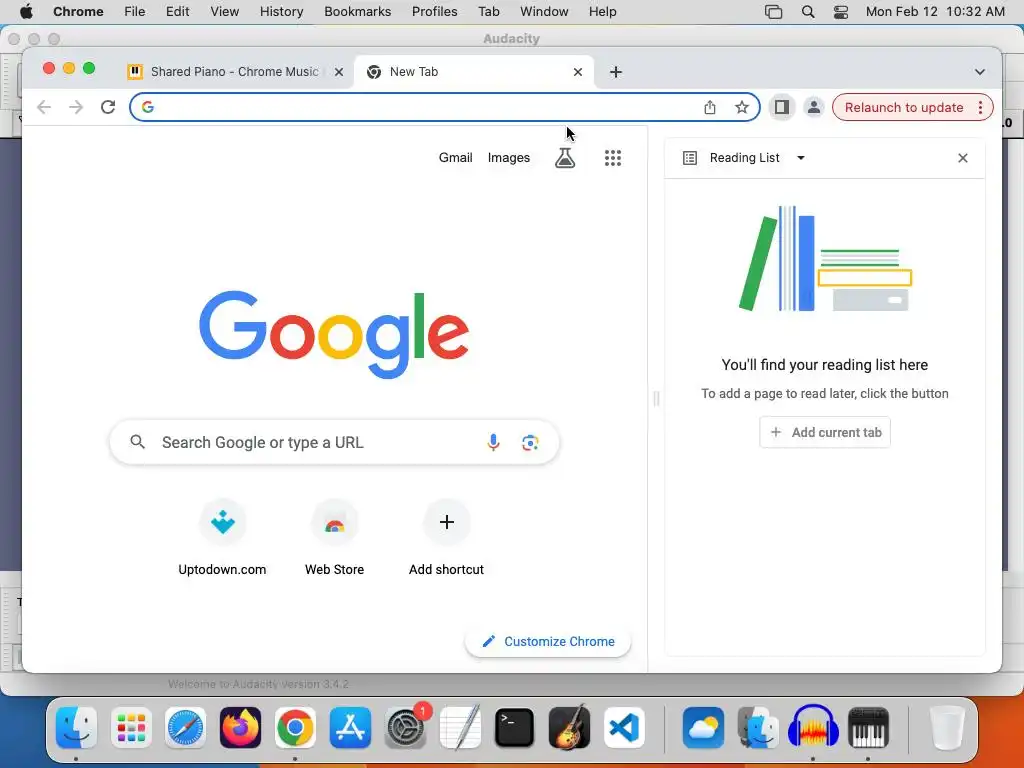
Task: Open the Trash in the Dock
Action: (946, 727)
